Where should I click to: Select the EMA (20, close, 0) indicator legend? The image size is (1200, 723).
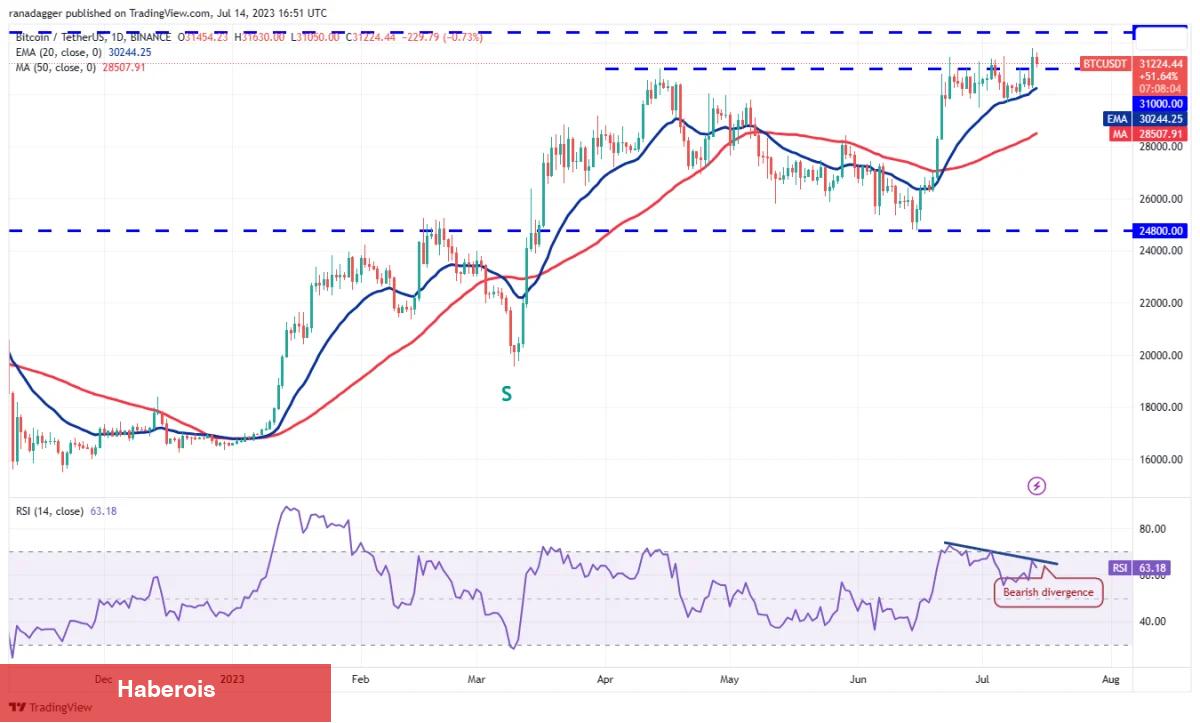pos(59,51)
